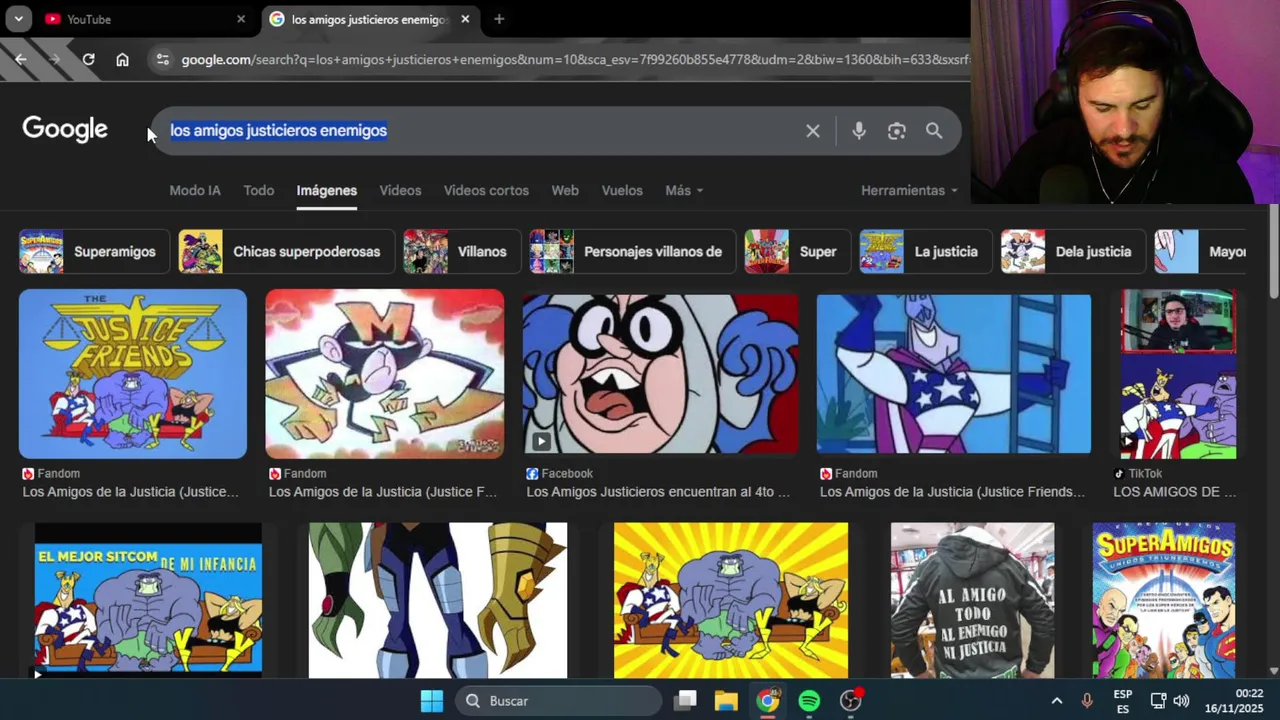1280x720 pixels.
Task: Open the tab search dropdown arrow
Action: point(18,19)
